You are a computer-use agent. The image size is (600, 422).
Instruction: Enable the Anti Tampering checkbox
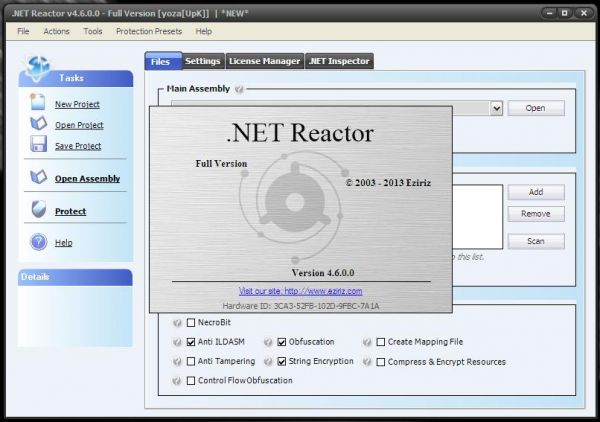point(191,361)
